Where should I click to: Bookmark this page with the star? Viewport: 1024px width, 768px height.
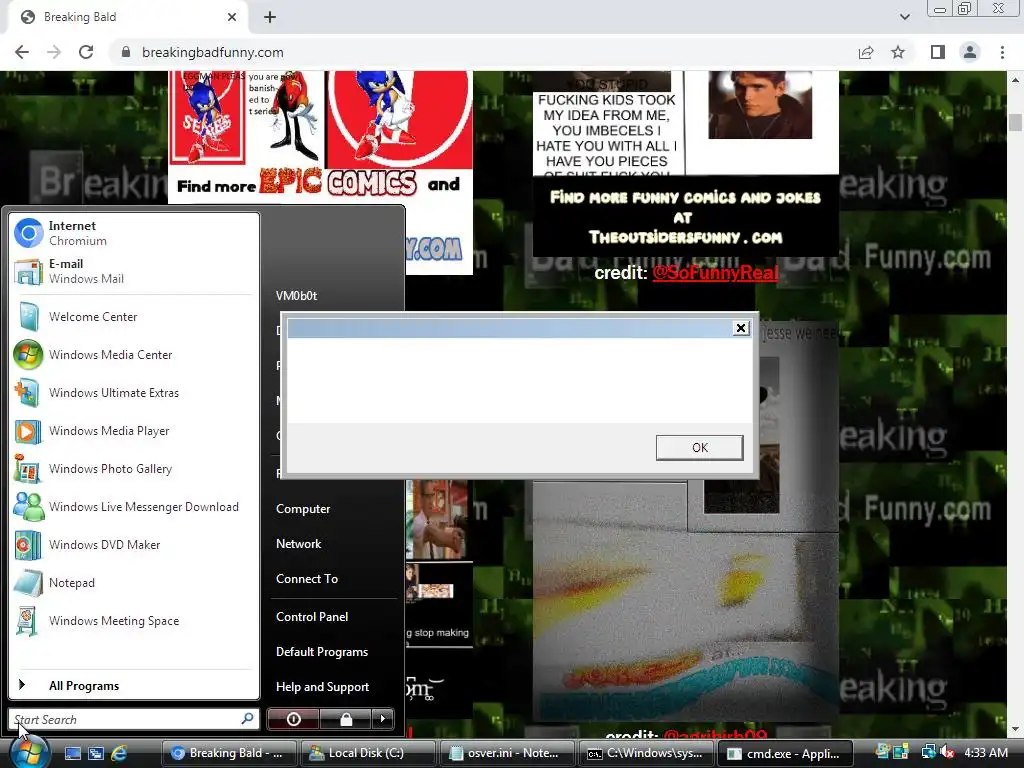tap(899, 52)
